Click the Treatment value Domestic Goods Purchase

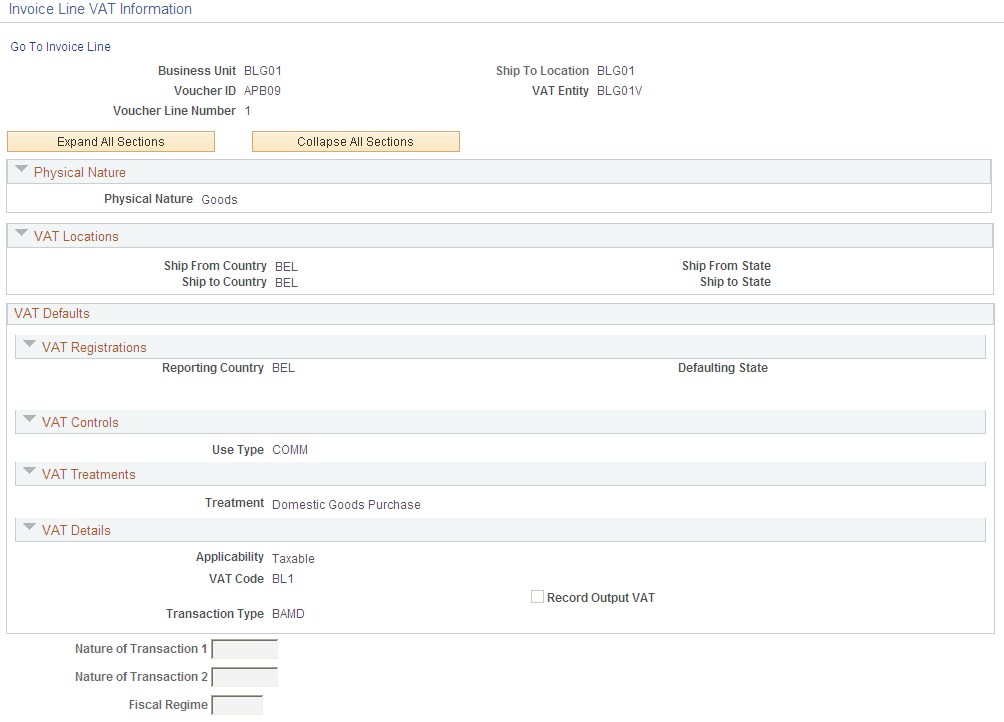(x=346, y=504)
